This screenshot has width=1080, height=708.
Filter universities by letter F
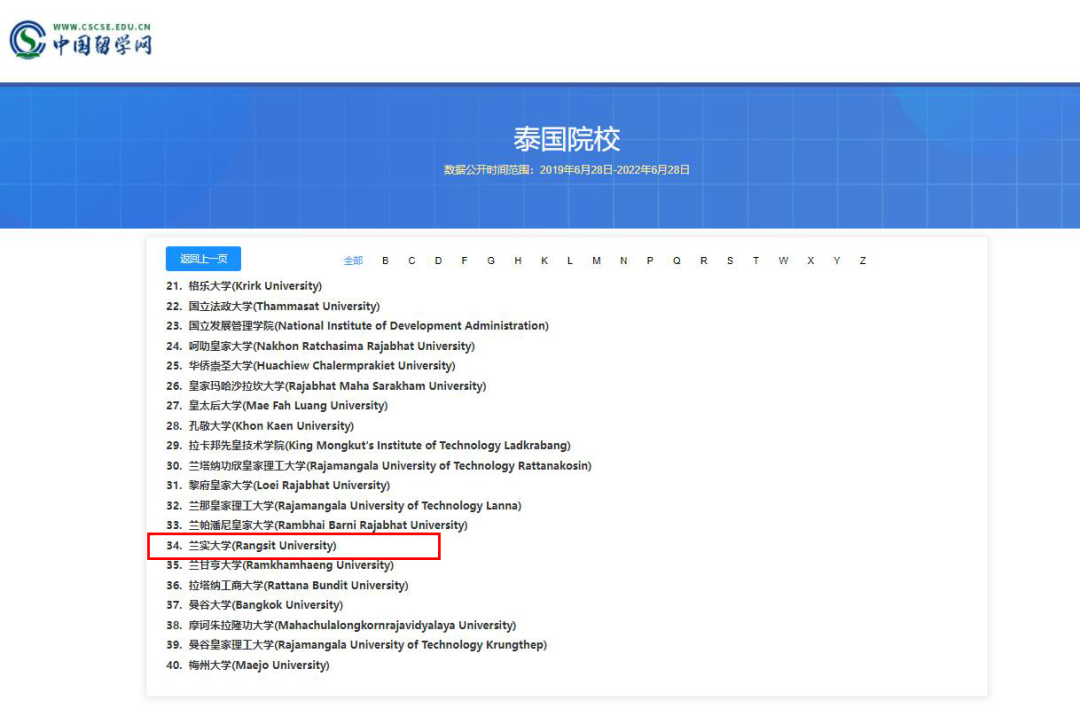[464, 260]
